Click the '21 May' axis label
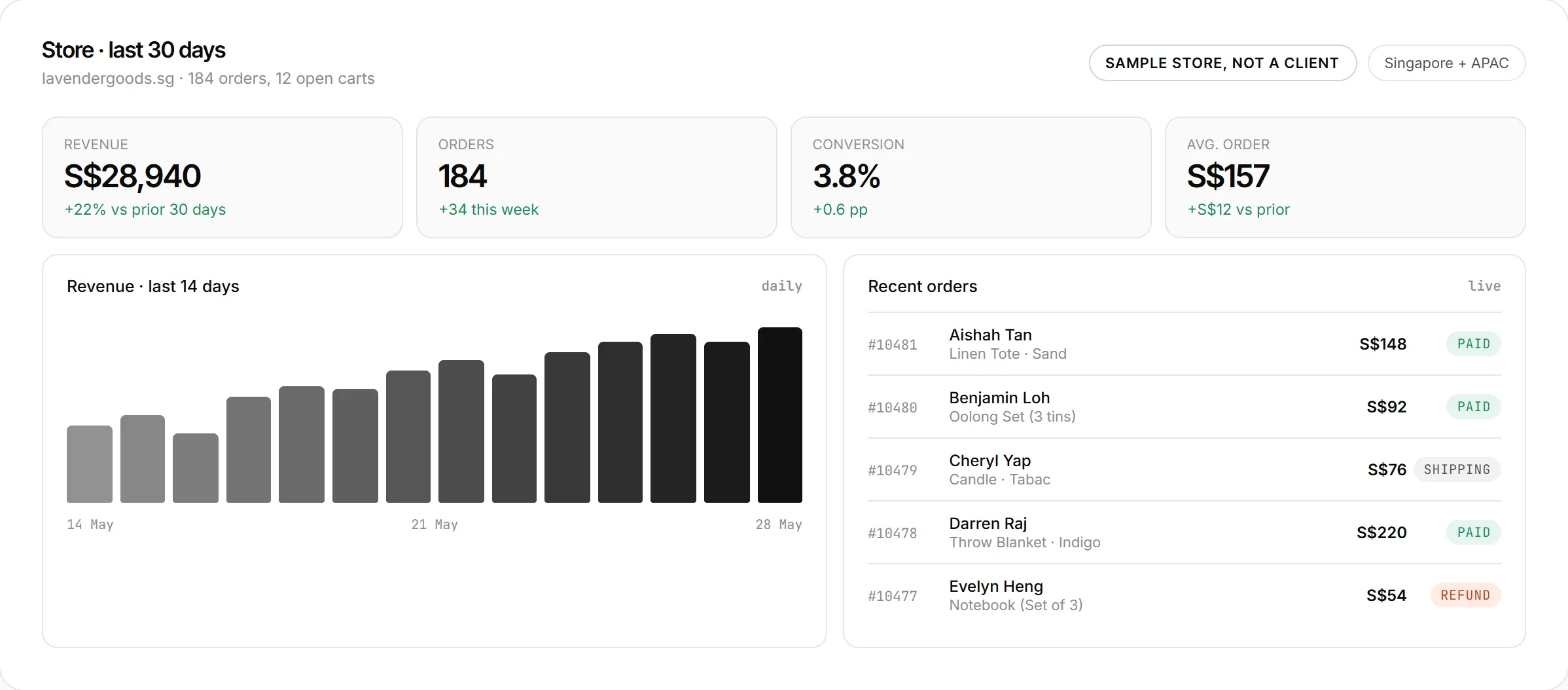 click(435, 524)
